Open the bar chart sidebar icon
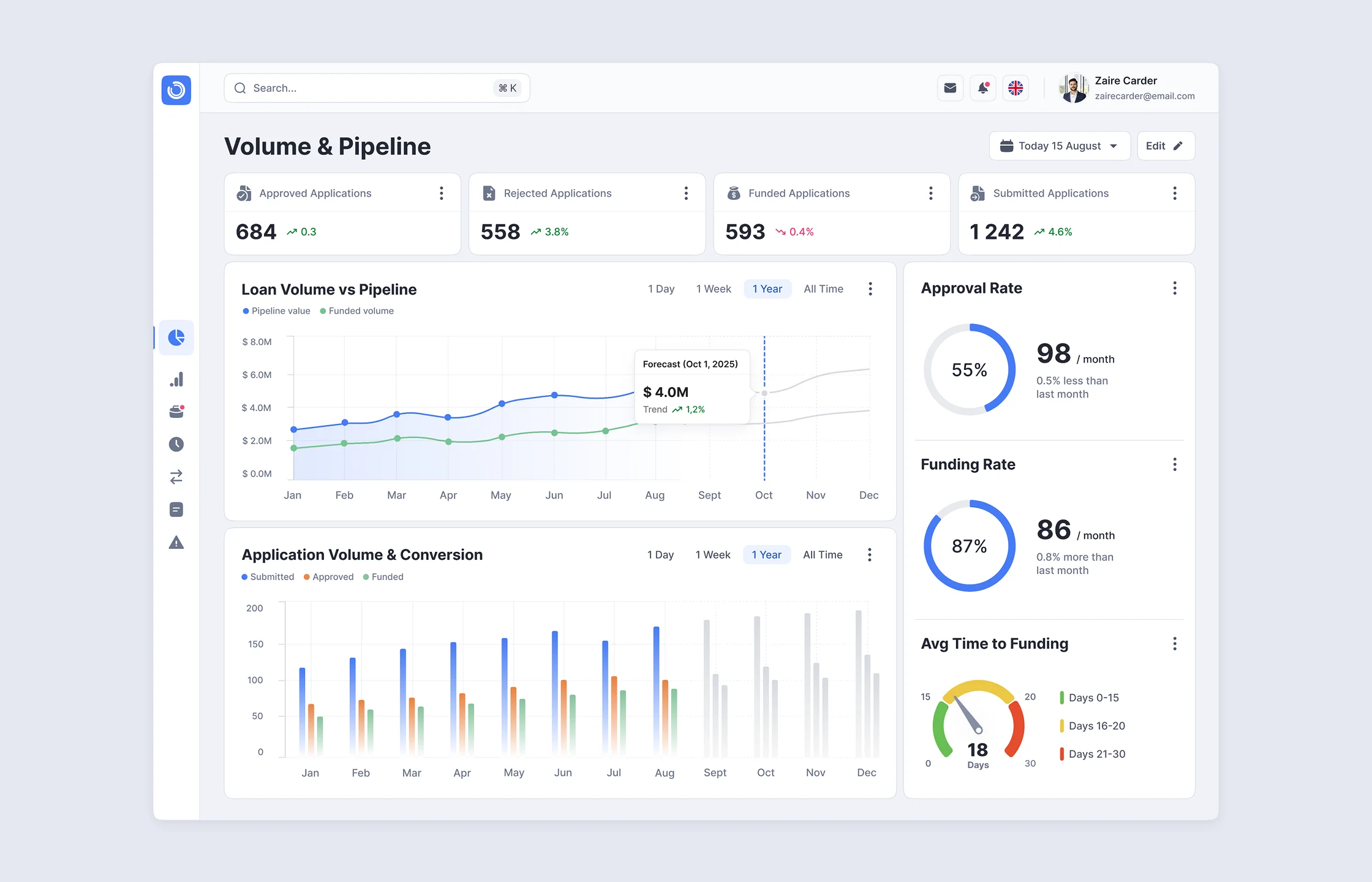 pos(176,380)
